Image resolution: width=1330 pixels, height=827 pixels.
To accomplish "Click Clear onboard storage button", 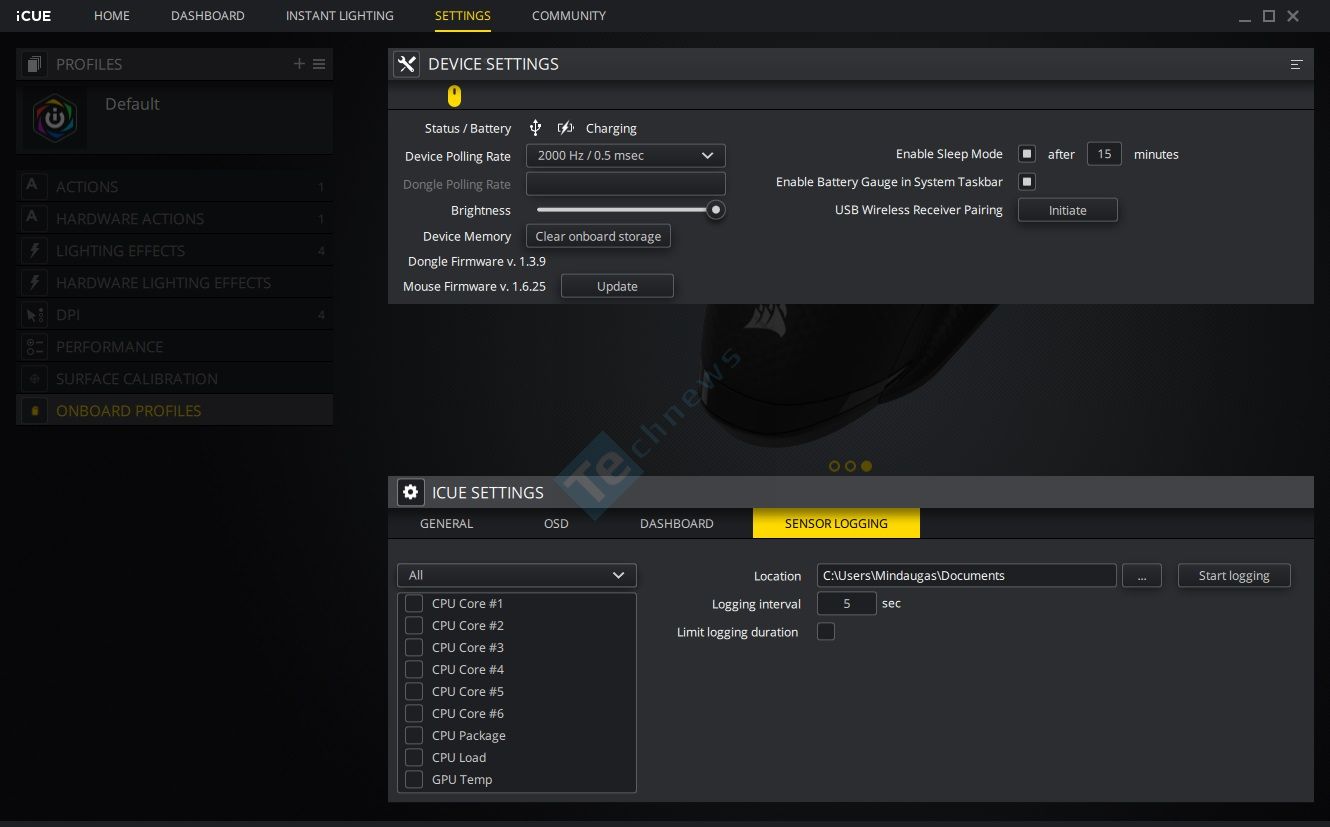I will click(x=598, y=236).
